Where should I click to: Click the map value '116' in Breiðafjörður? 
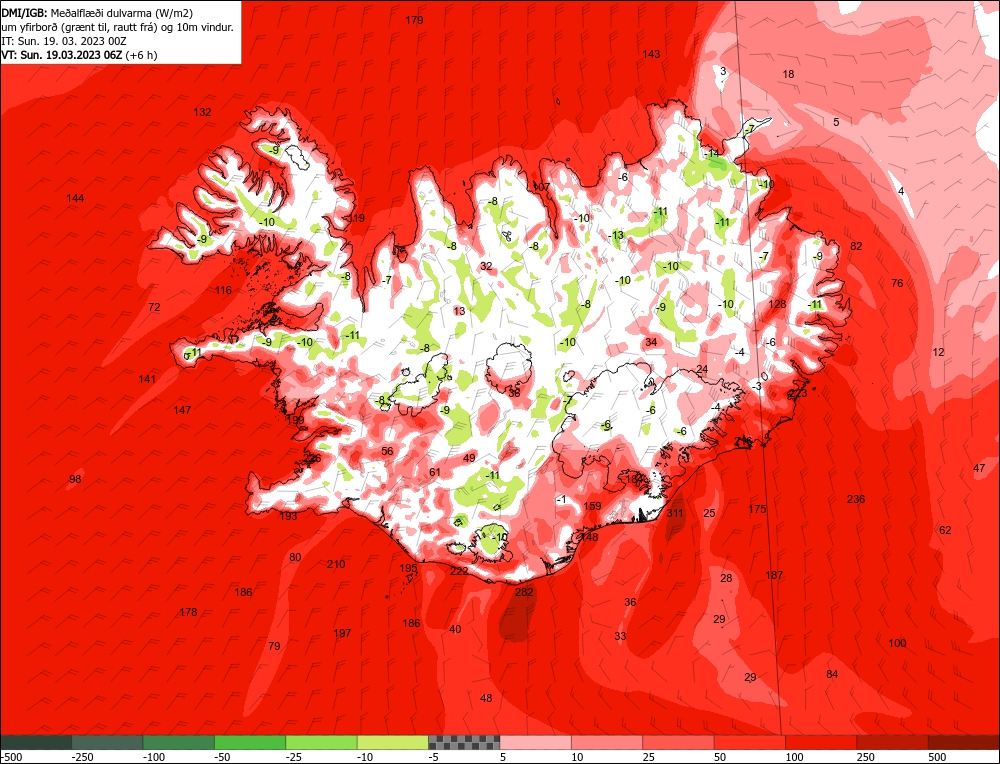[x=223, y=291]
